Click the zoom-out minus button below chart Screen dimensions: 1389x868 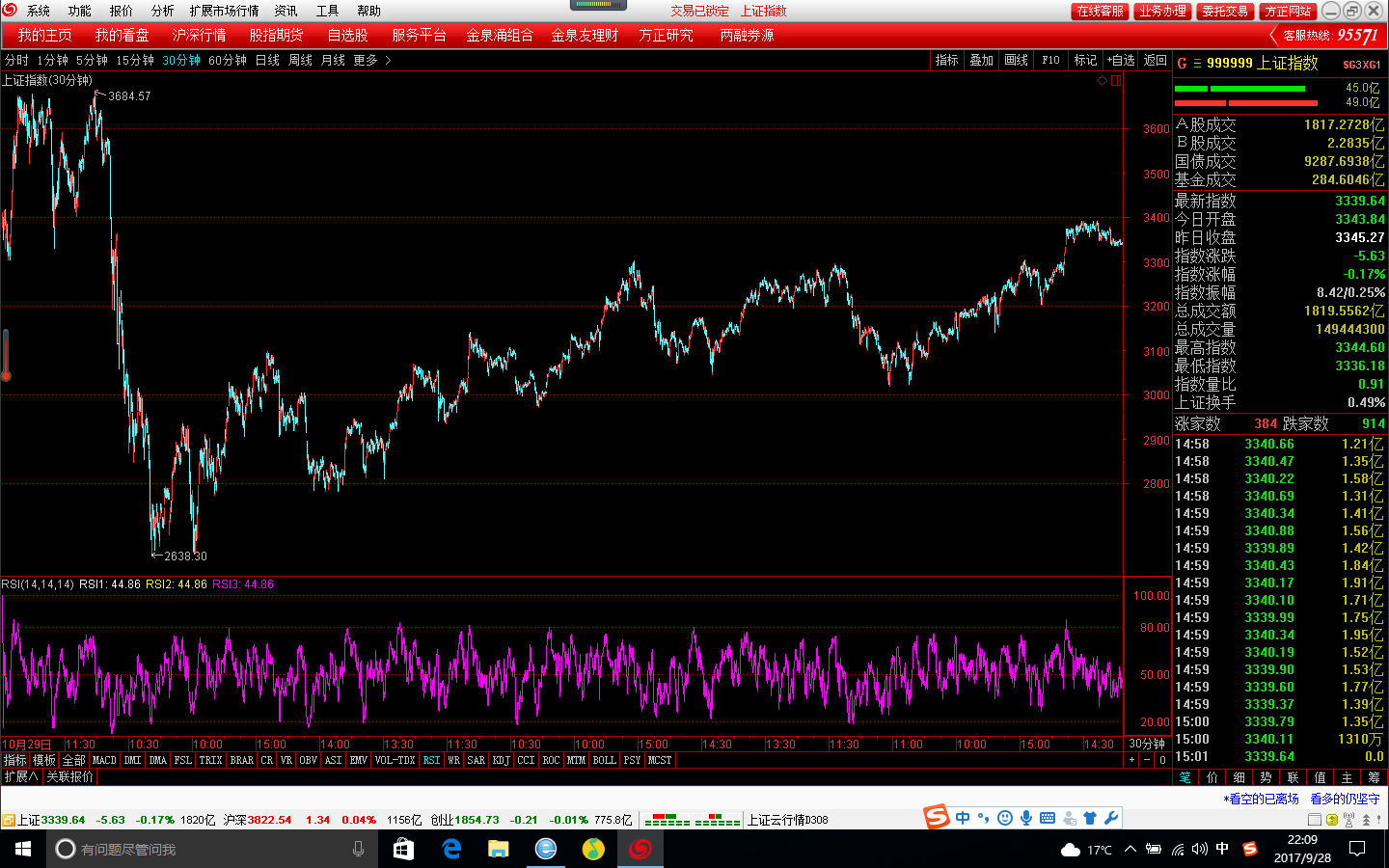(1147, 760)
